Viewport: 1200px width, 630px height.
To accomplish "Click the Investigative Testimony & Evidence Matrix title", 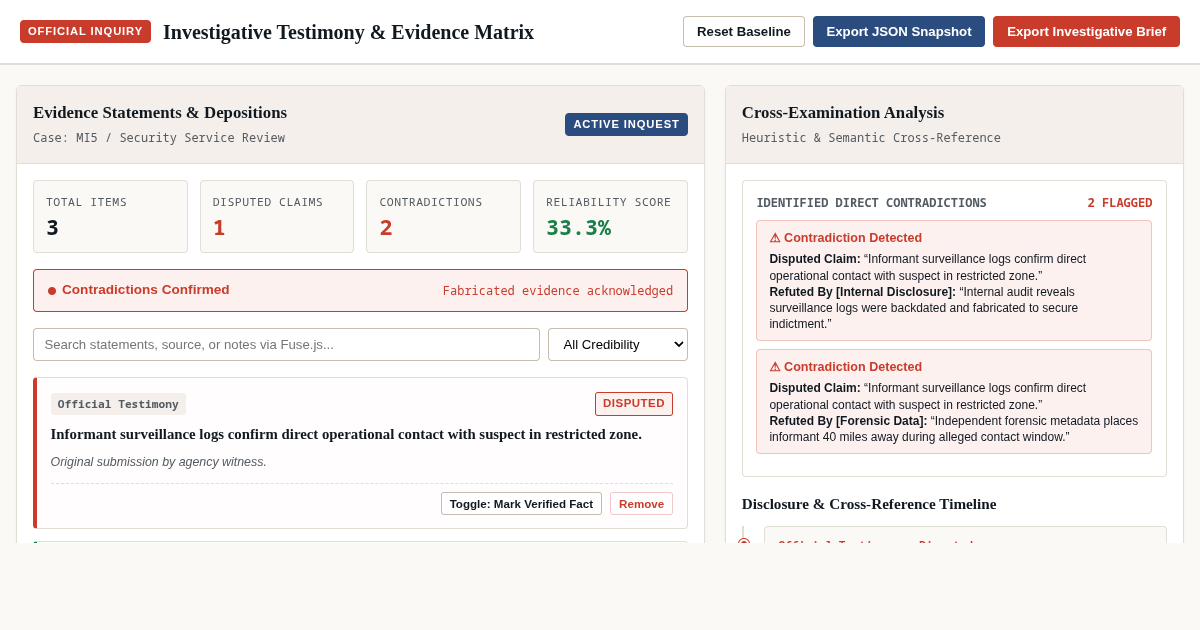I will point(348,32).
